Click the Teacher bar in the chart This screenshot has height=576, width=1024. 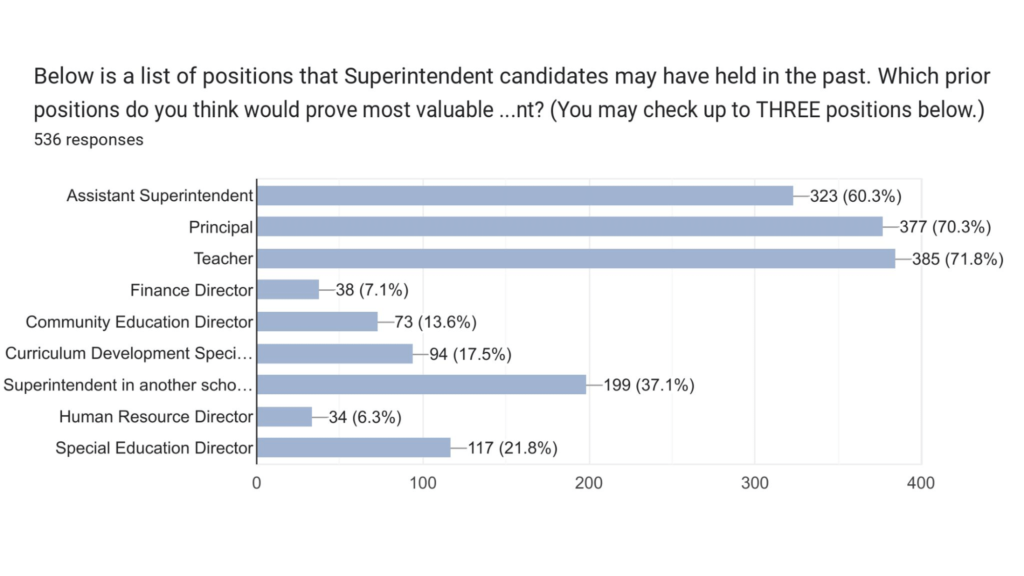pyautogui.click(x=575, y=259)
